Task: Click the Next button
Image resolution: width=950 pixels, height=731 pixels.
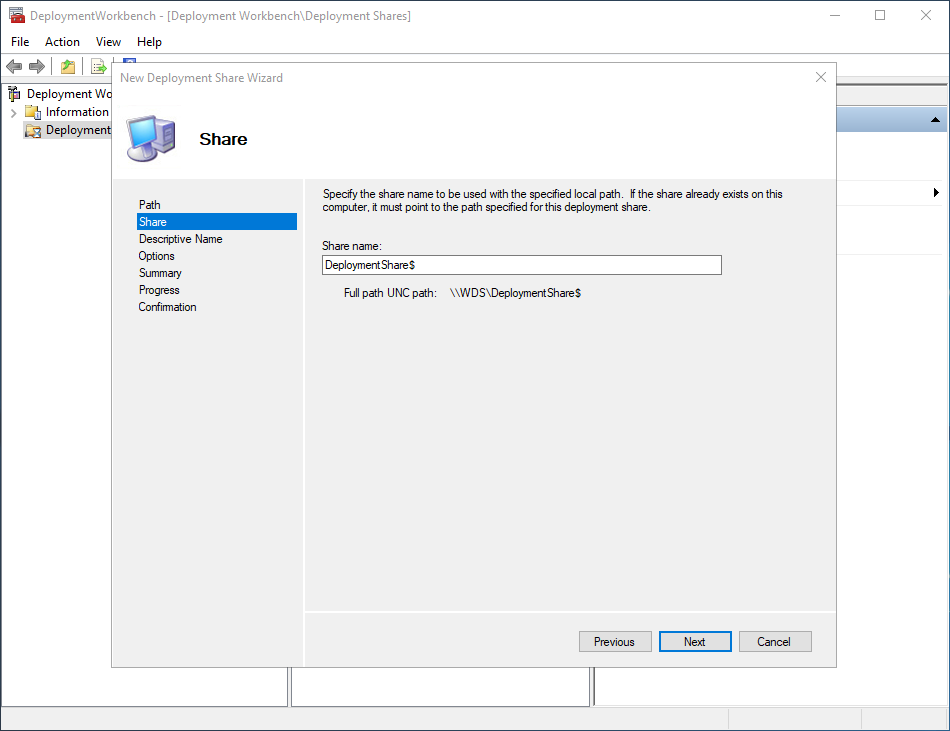Action: 695,641
